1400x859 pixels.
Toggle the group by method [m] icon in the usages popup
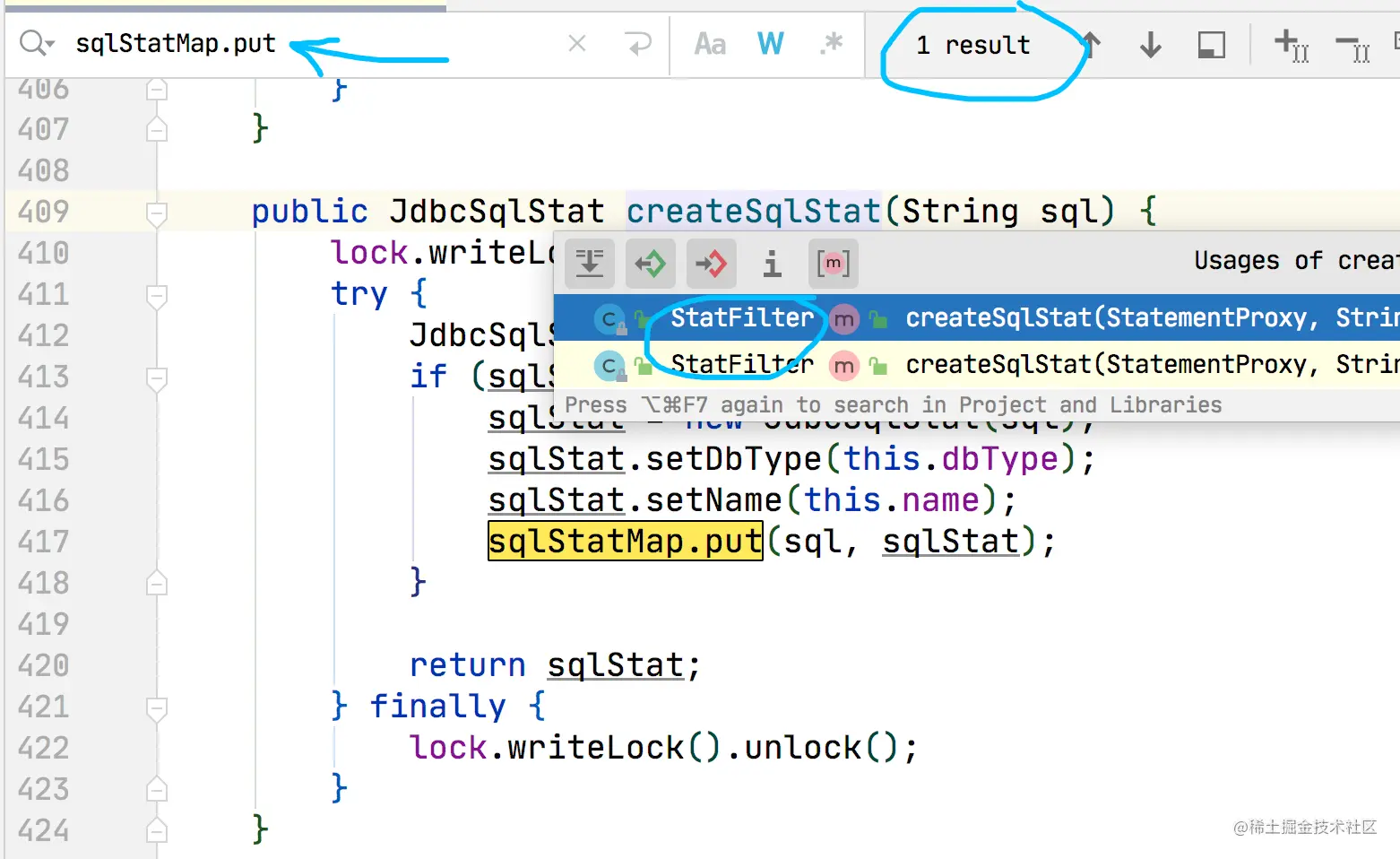pos(834,264)
